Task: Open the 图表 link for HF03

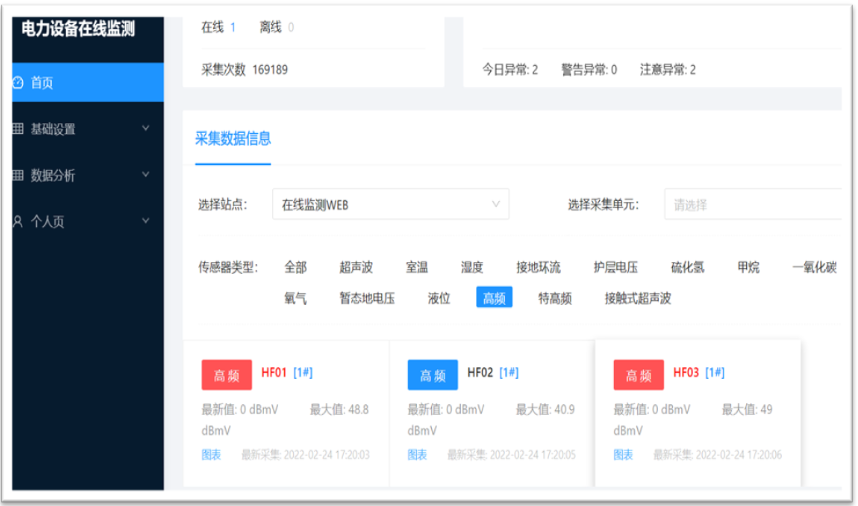Action: [623, 455]
